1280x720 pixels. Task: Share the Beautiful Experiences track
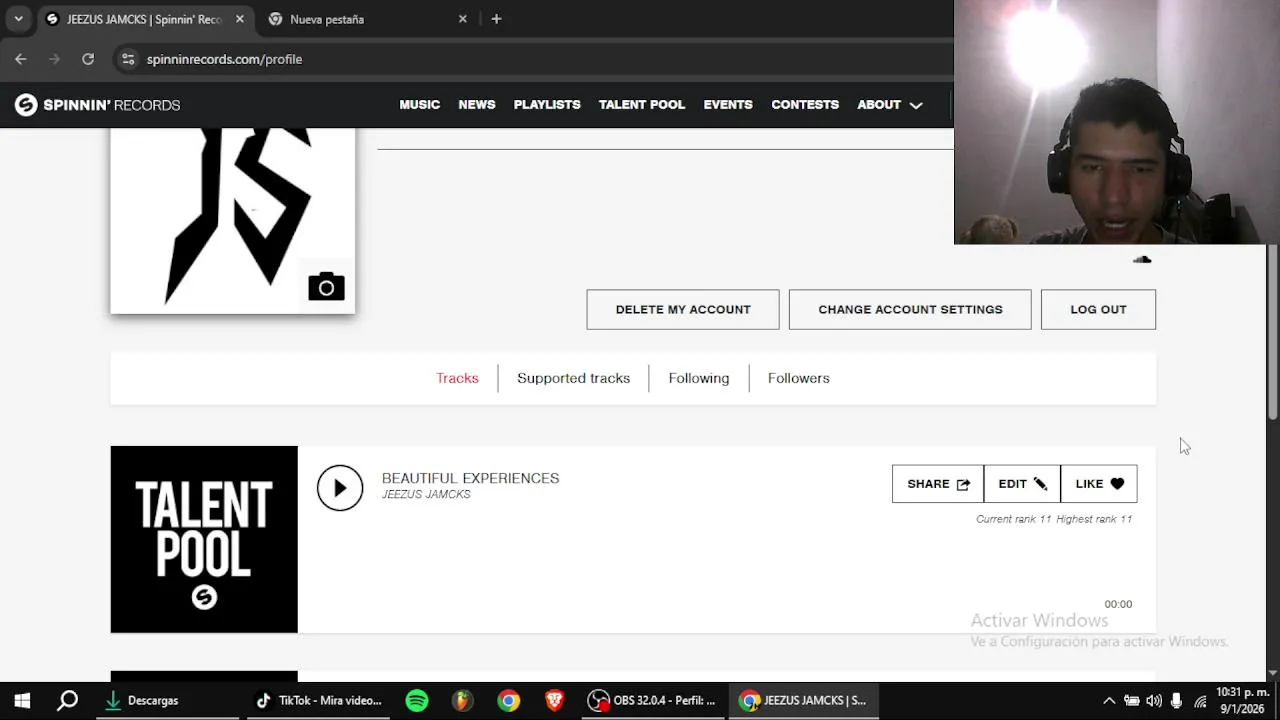(x=938, y=484)
